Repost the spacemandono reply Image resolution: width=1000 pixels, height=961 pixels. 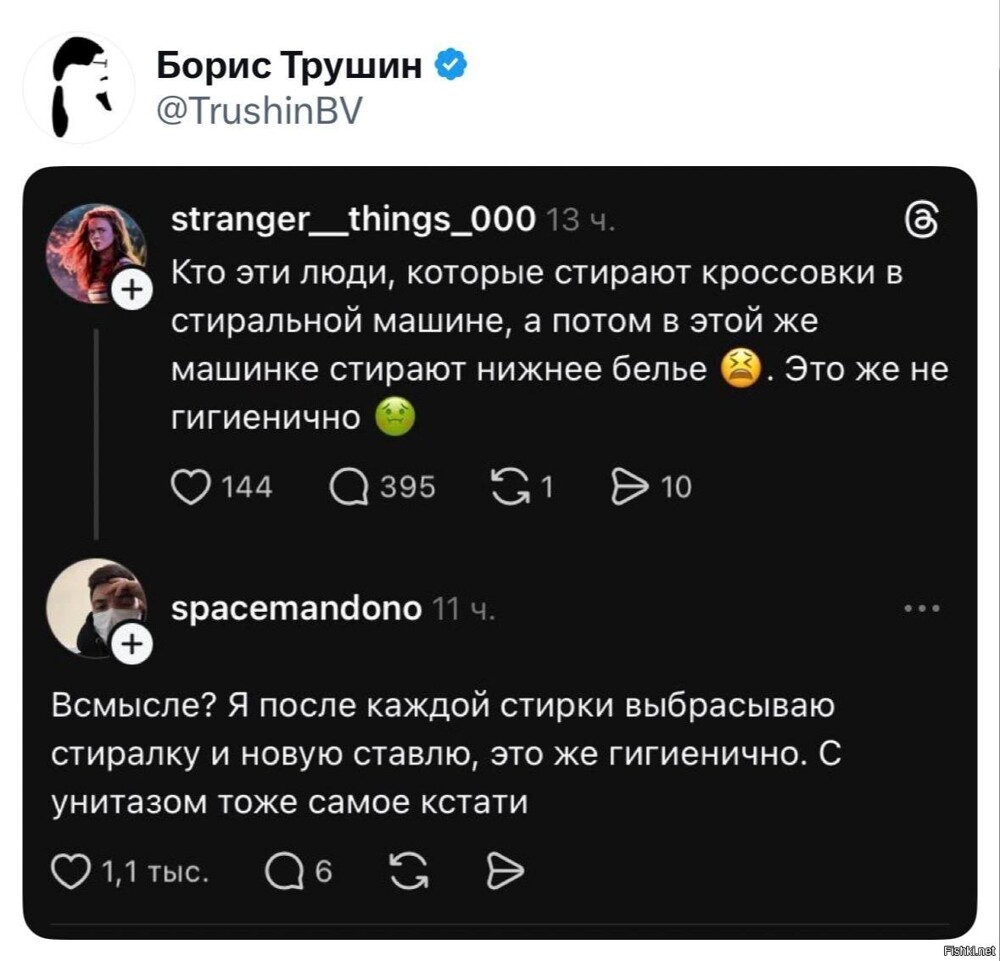point(404,873)
